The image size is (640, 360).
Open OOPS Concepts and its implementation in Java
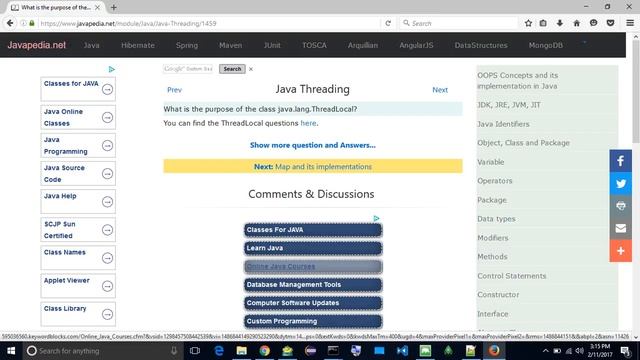[x=518, y=80]
